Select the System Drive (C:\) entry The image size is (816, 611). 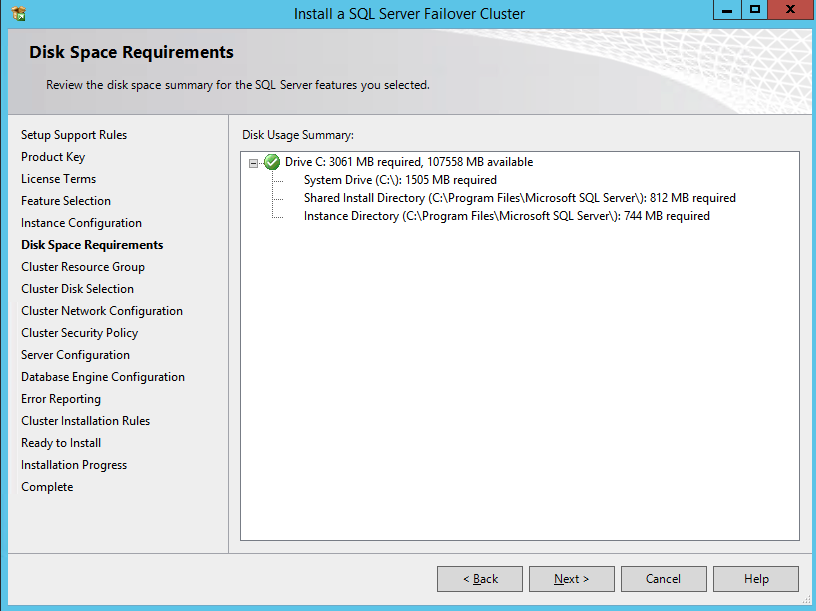coord(400,180)
